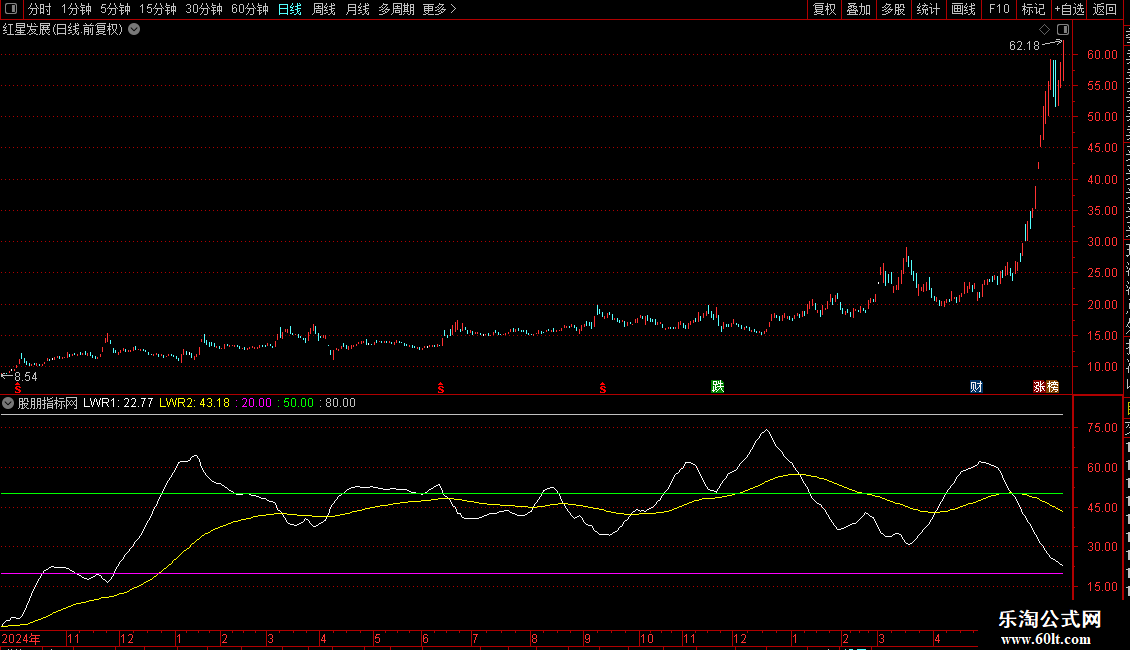
Task: Click the 红星发展(日线.前复权) title text
Action: [x=63, y=30]
